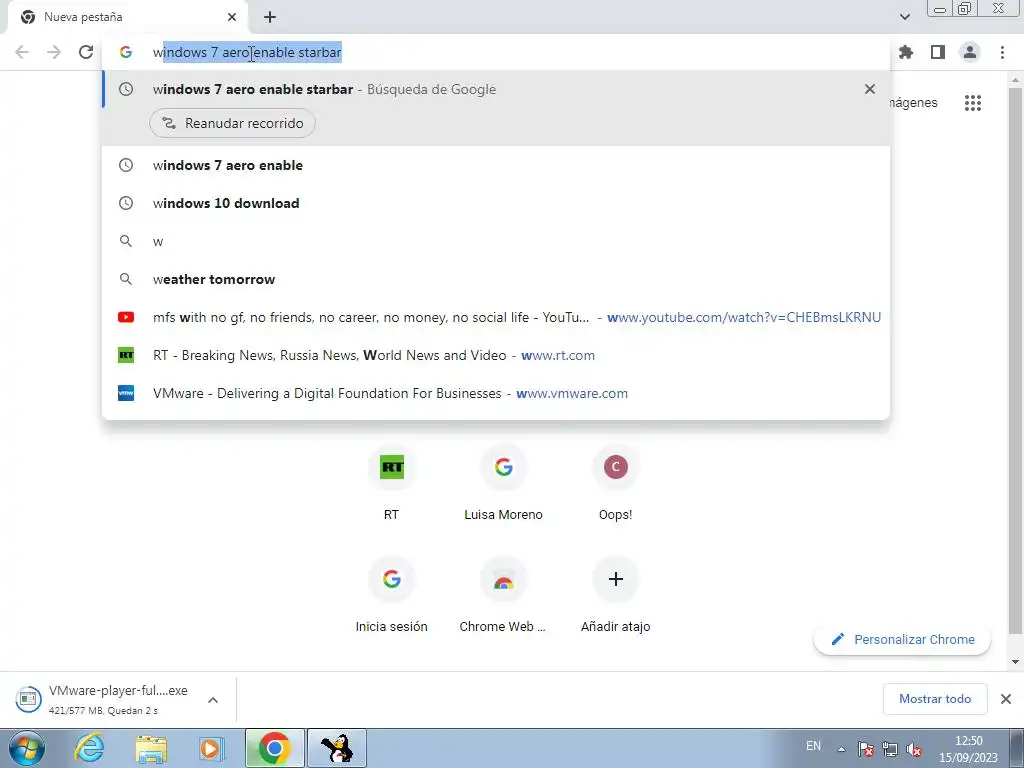Screen dimensions: 1024x768
Task: Toggle the side panel icon
Action: click(938, 52)
